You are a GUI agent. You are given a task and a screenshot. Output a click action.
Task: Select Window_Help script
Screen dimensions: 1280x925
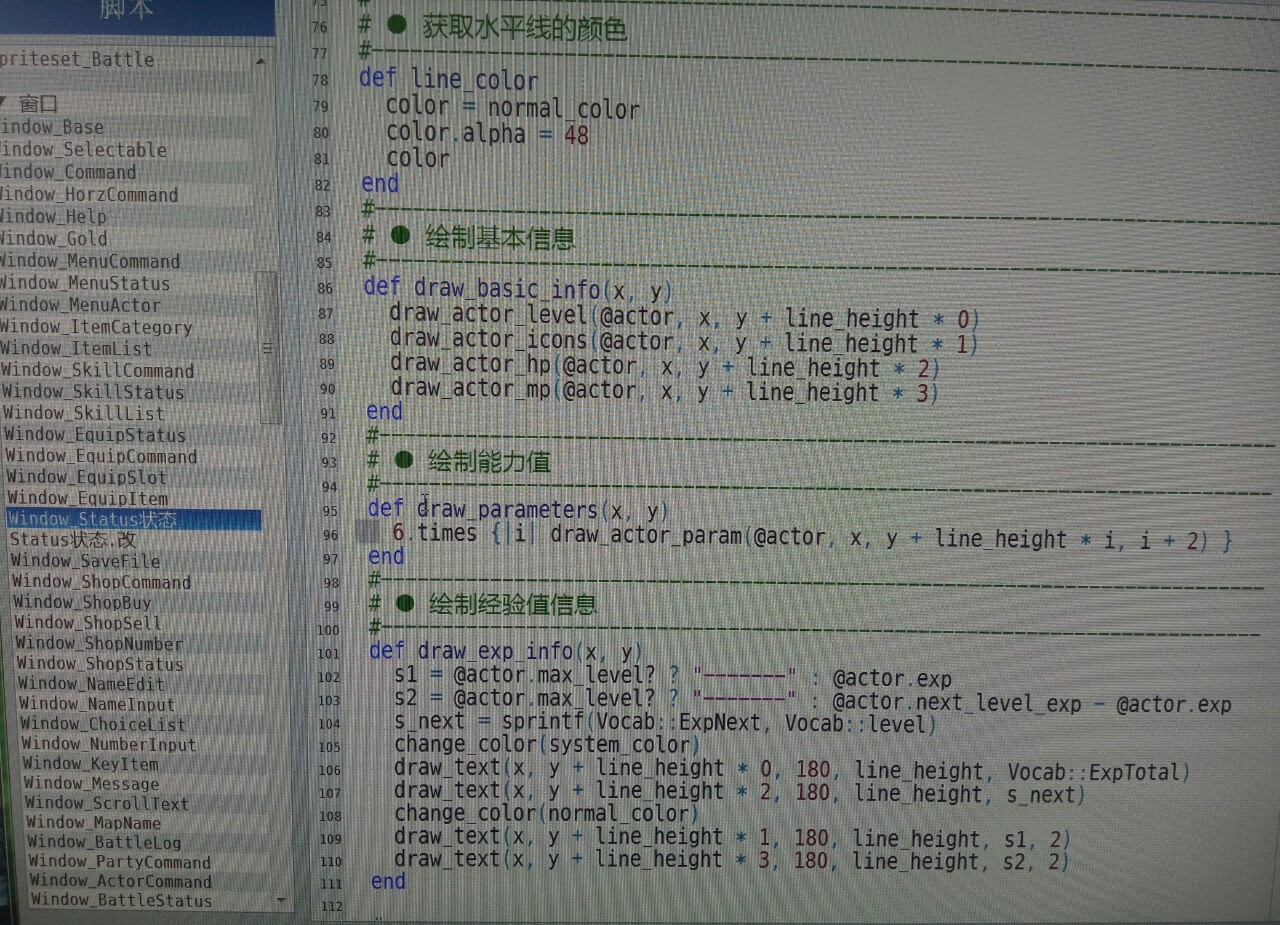[x=53, y=216]
